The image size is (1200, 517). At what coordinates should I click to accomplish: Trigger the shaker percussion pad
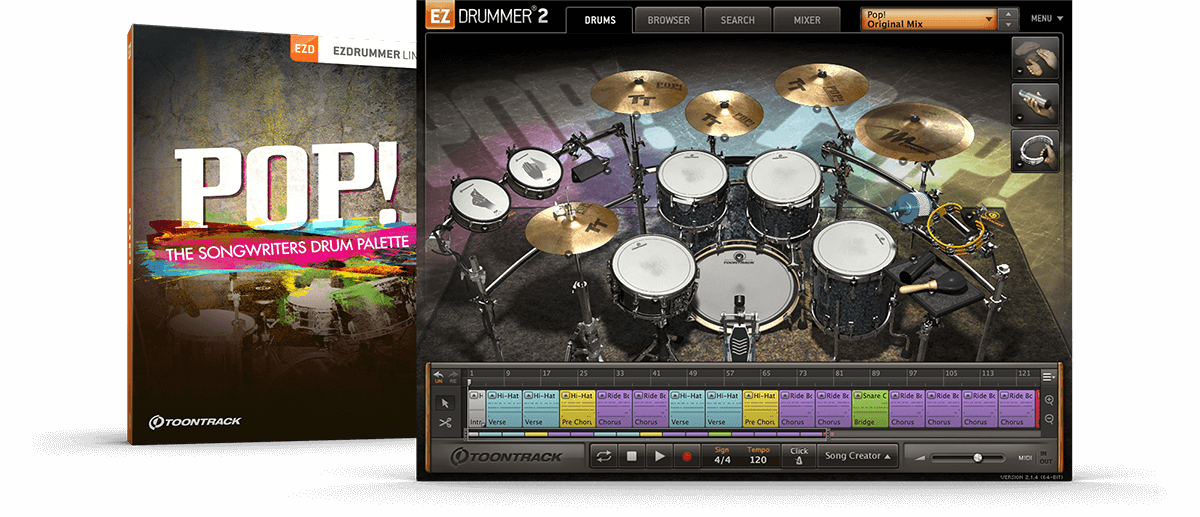pyautogui.click(x=1035, y=104)
